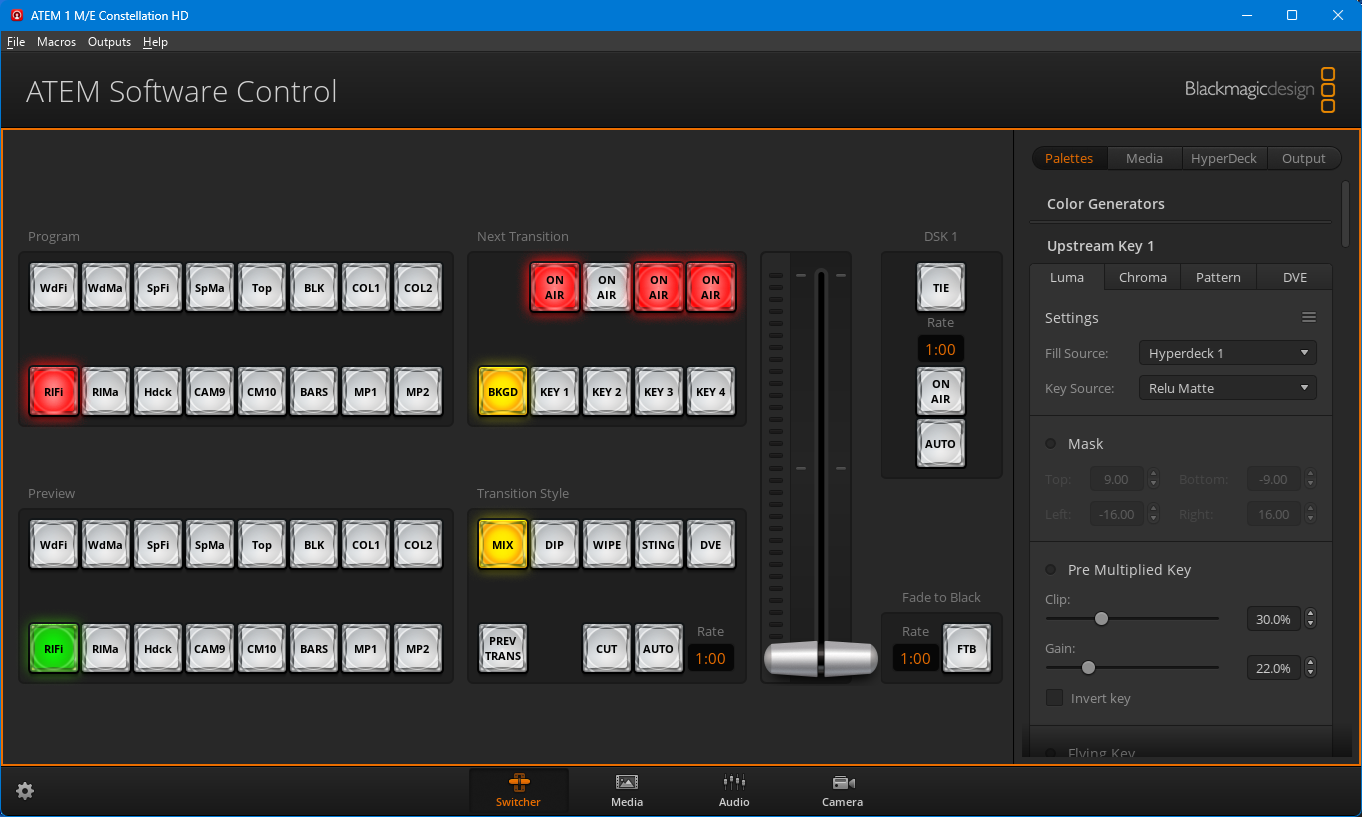Switch to the HyperDeck palette tab
This screenshot has width=1362, height=817.
tap(1224, 158)
